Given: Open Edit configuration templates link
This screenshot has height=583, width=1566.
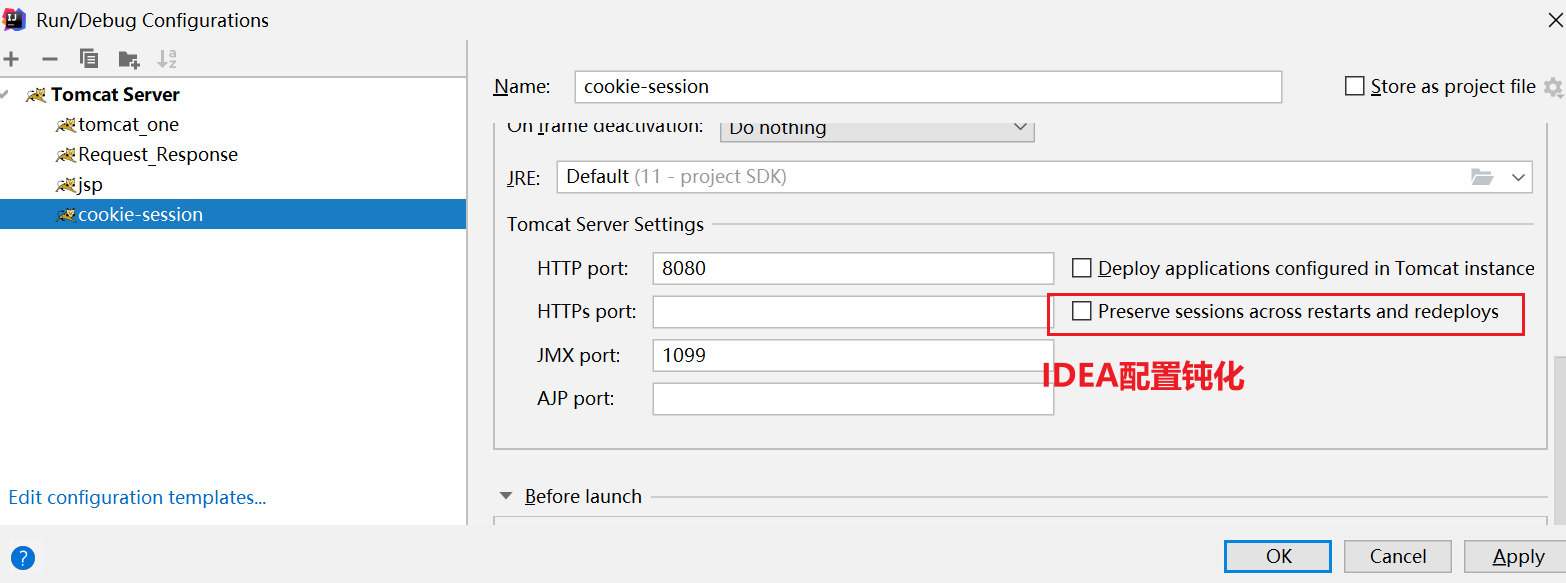Looking at the screenshot, I should tap(137, 497).
